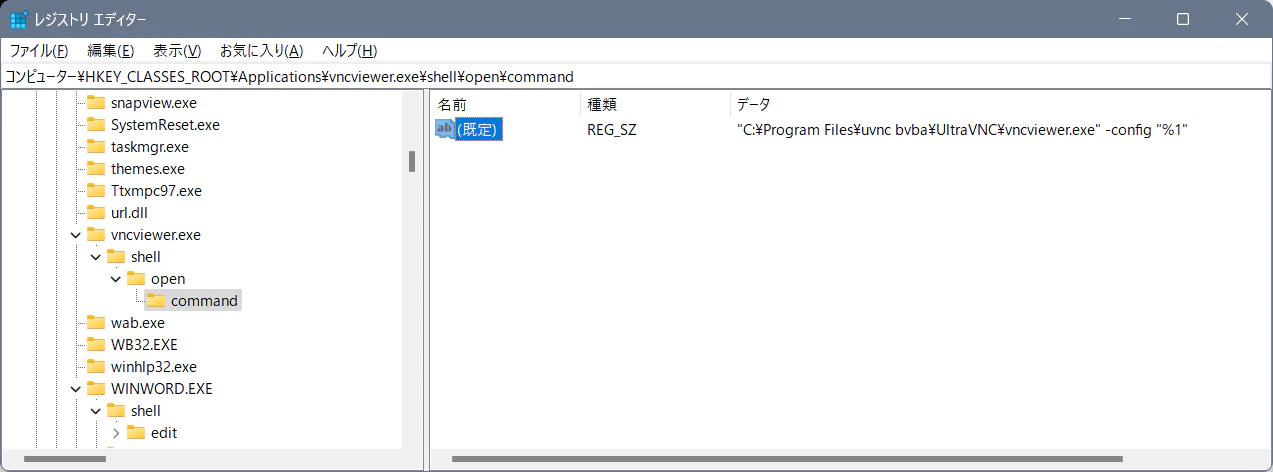Select the SystemReset.exe key
The height and width of the screenshot is (472, 1273).
(x=165, y=125)
